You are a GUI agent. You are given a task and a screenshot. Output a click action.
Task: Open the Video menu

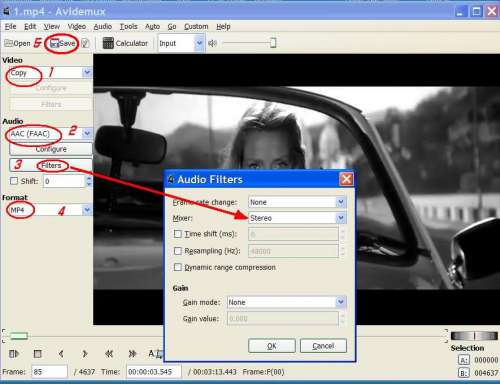[77, 26]
